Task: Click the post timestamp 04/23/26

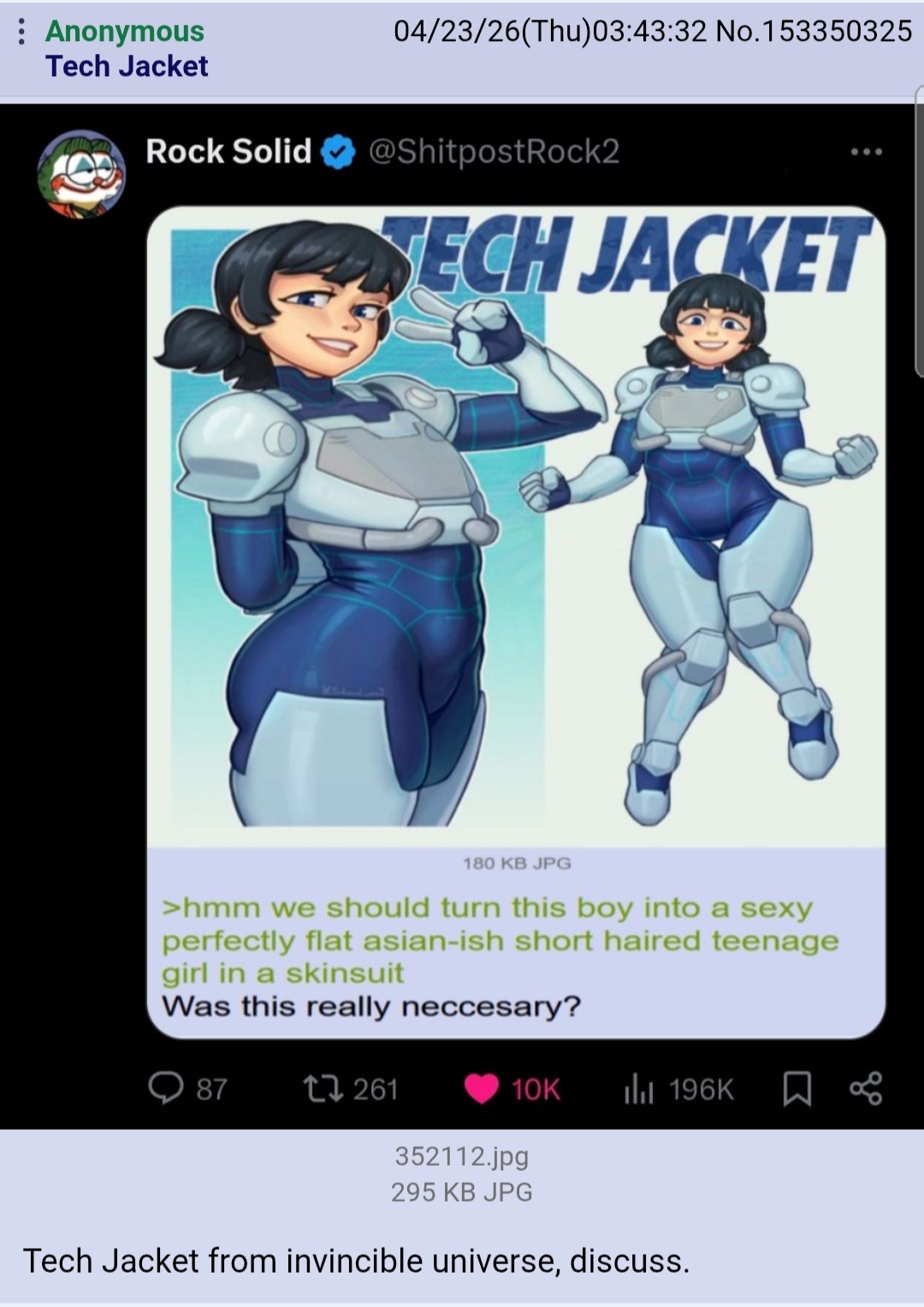Action: [x=548, y=31]
